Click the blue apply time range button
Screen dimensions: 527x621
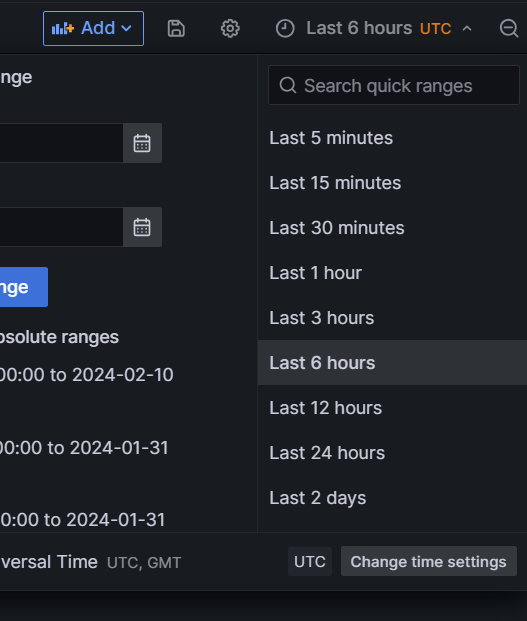pos(24,287)
